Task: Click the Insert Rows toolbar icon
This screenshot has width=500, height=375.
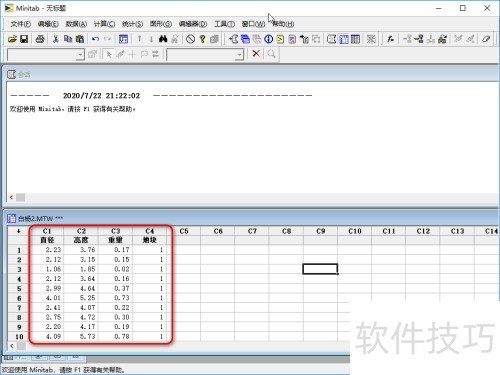Action: coord(419,39)
